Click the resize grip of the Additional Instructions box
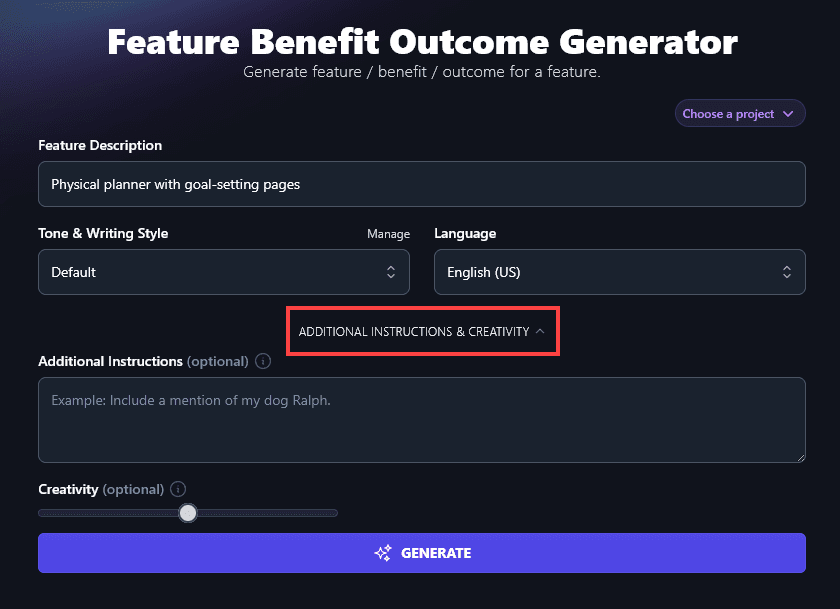Screen dimensions: 840x609 pos(800,457)
